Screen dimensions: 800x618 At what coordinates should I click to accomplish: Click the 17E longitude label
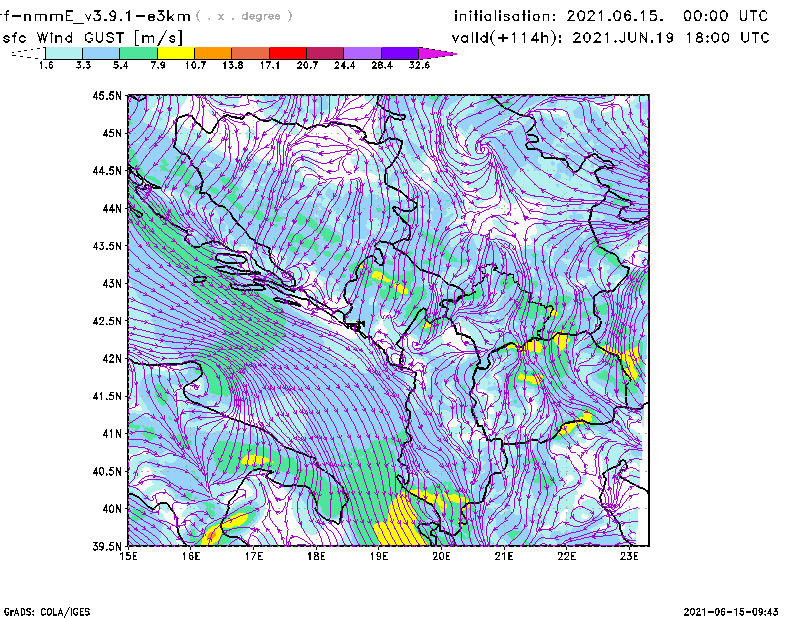[254, 556]
